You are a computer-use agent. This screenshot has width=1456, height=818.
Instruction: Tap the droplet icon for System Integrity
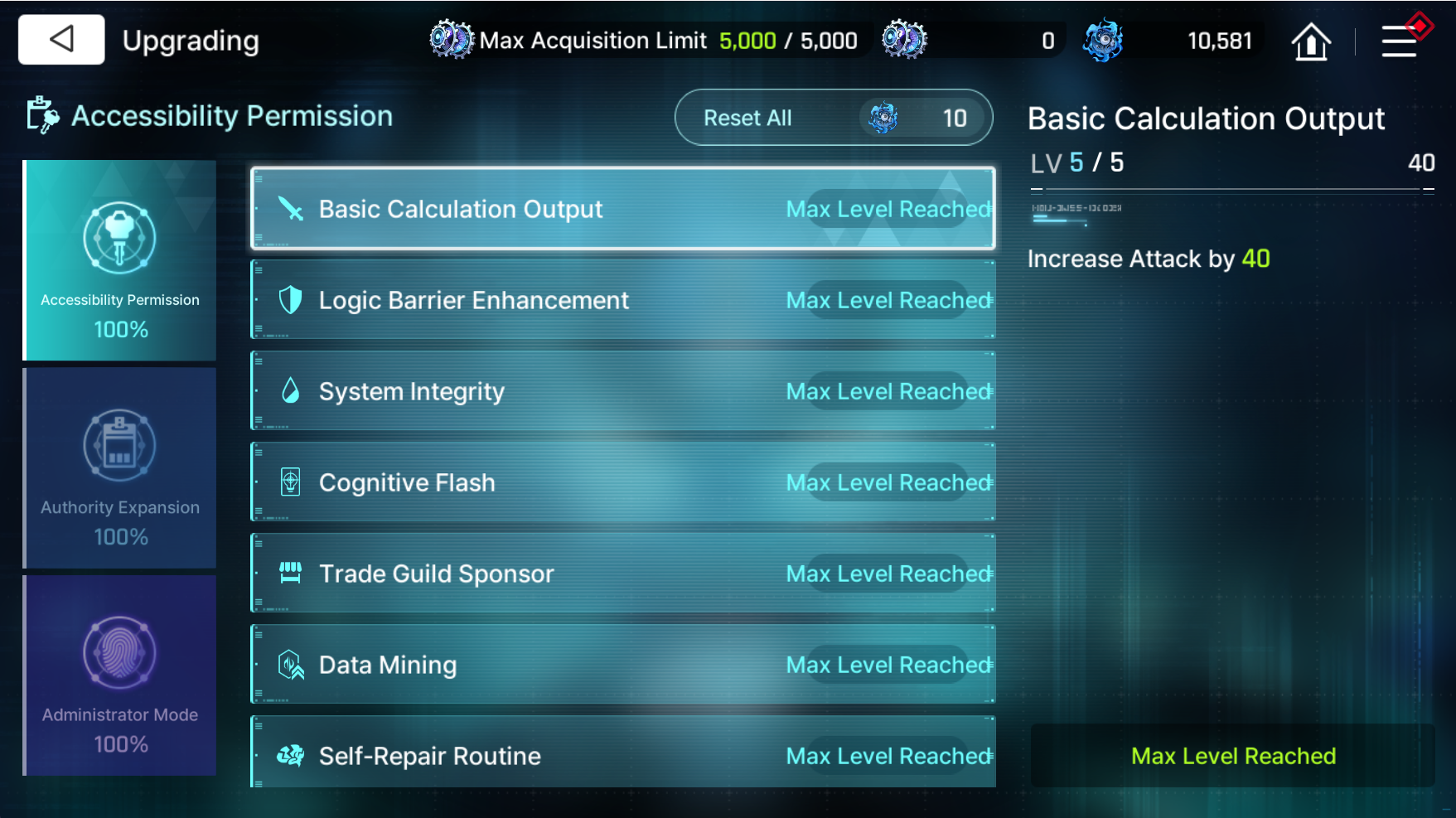coord(290,390)
